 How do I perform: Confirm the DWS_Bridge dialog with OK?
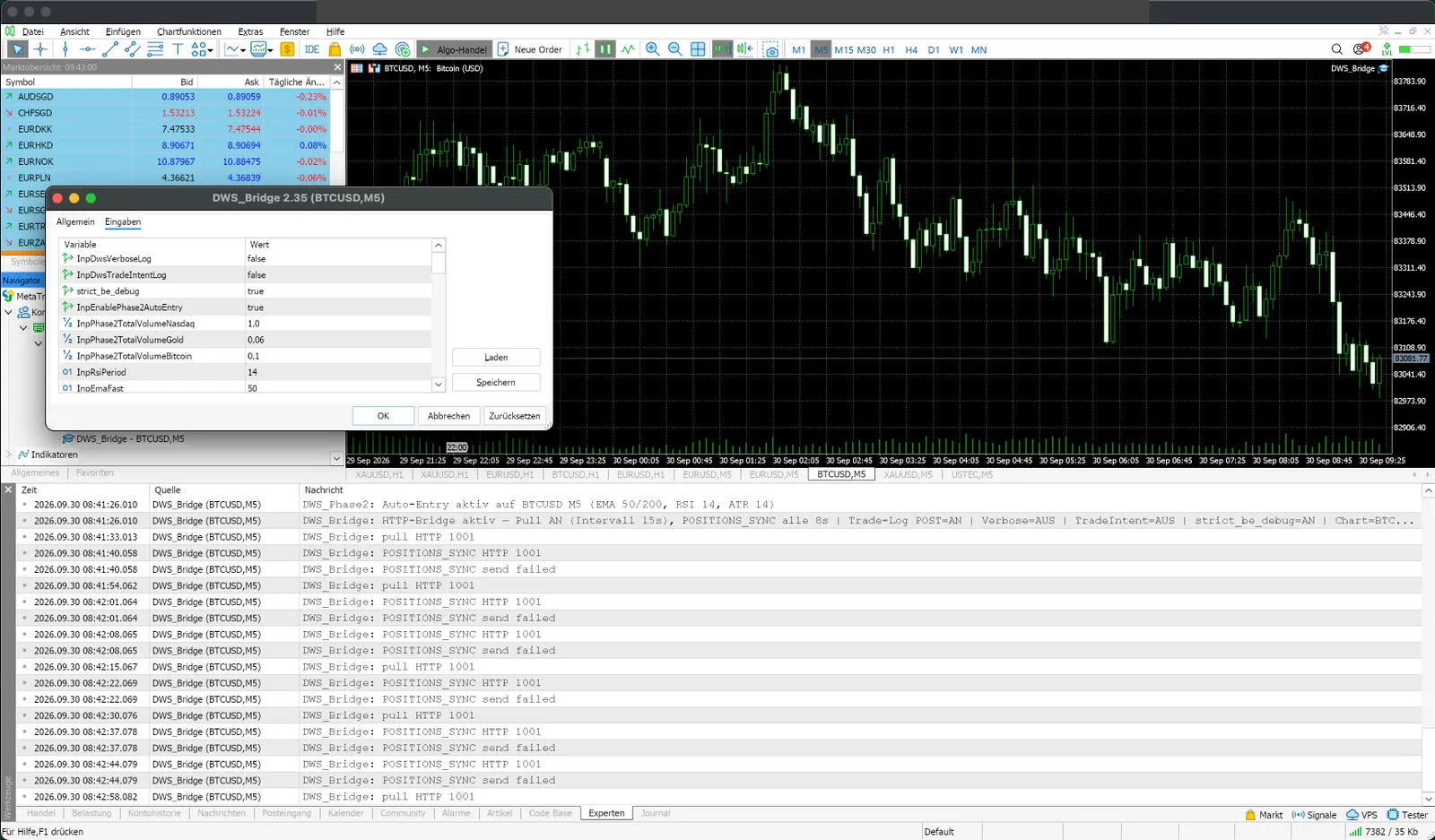point(383,416)
